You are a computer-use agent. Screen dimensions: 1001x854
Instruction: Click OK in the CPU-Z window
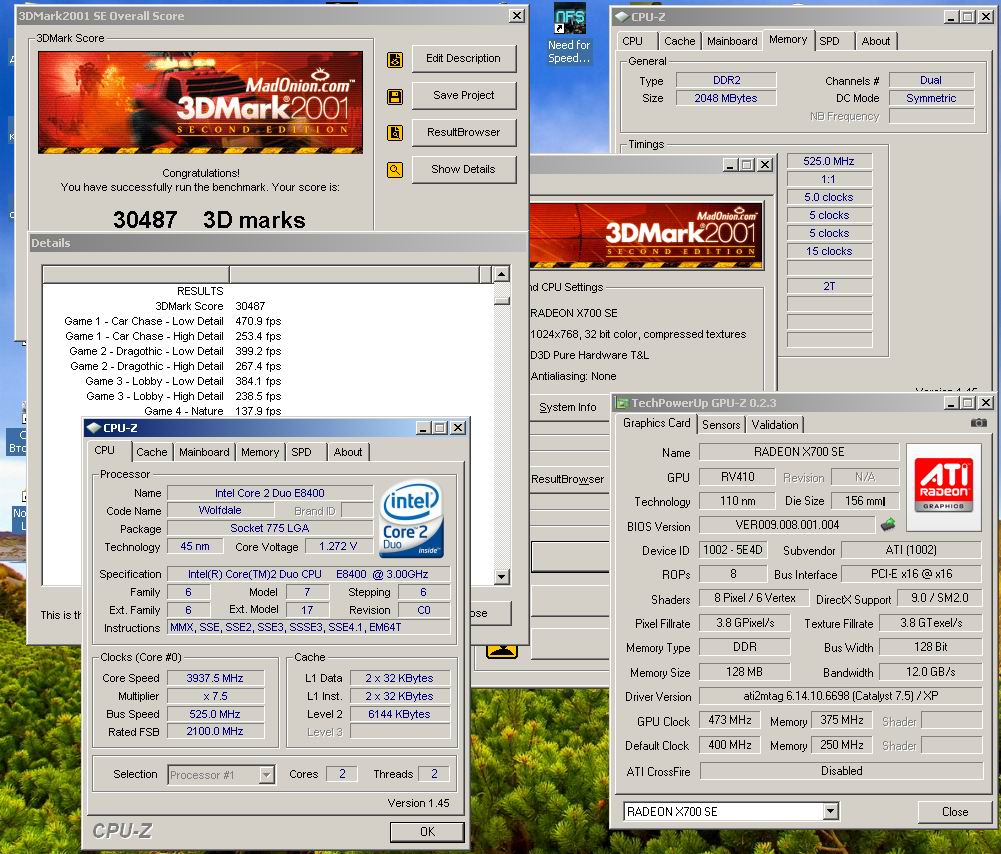[x=427, y=832]
